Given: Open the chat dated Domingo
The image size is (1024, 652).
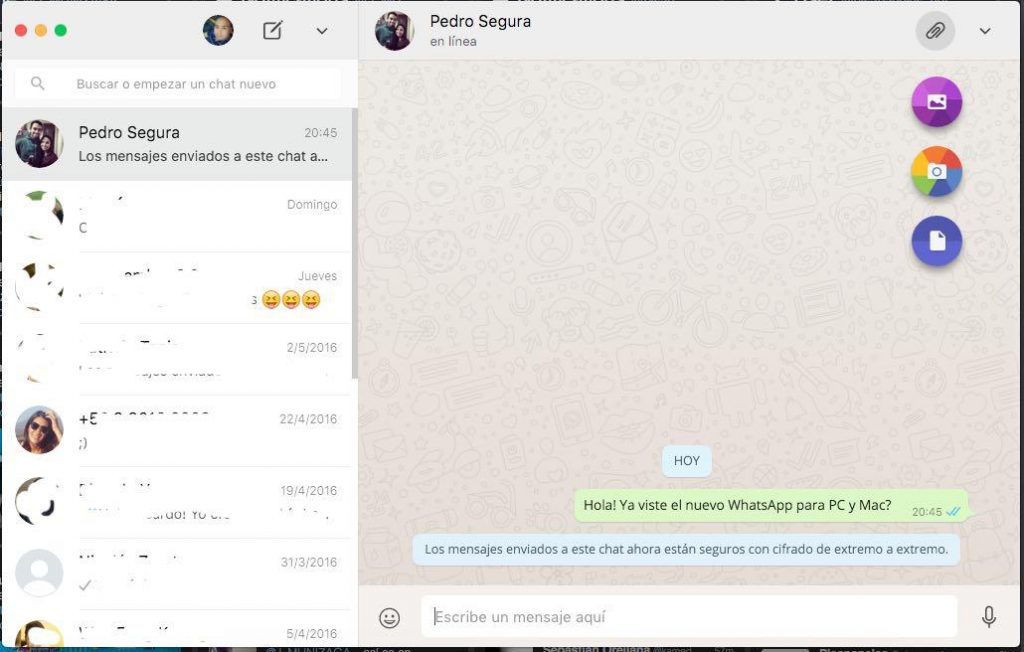Looking at the screenshot, I should pos(177,216).
